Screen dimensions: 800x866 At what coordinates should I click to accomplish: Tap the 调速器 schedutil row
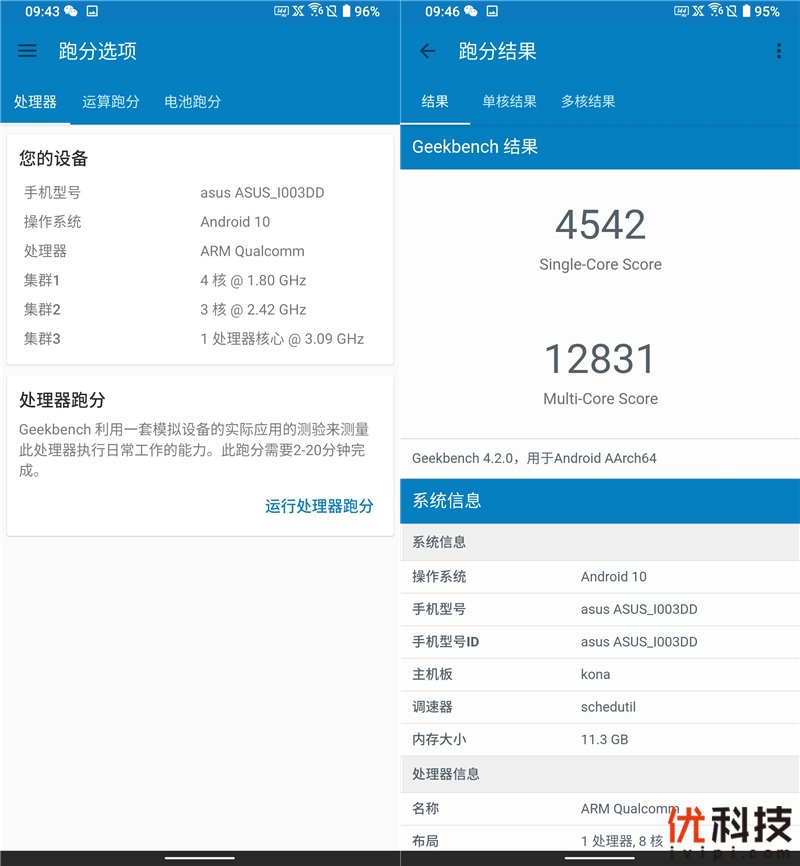(x=600, y=707)
